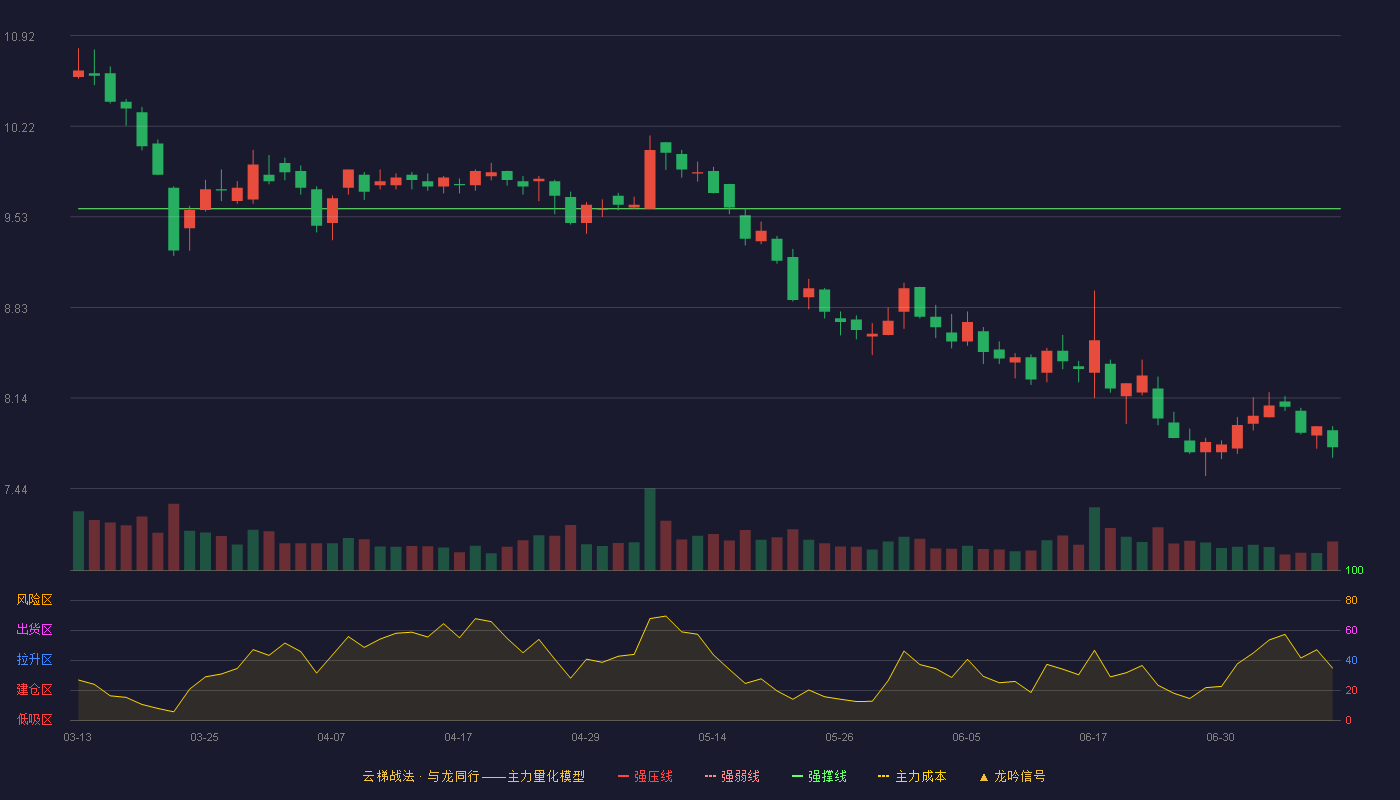The width and height of the screenshot is (1400, 800).
Task: Click the 04-17 date axis label
Action: point(459,737)
